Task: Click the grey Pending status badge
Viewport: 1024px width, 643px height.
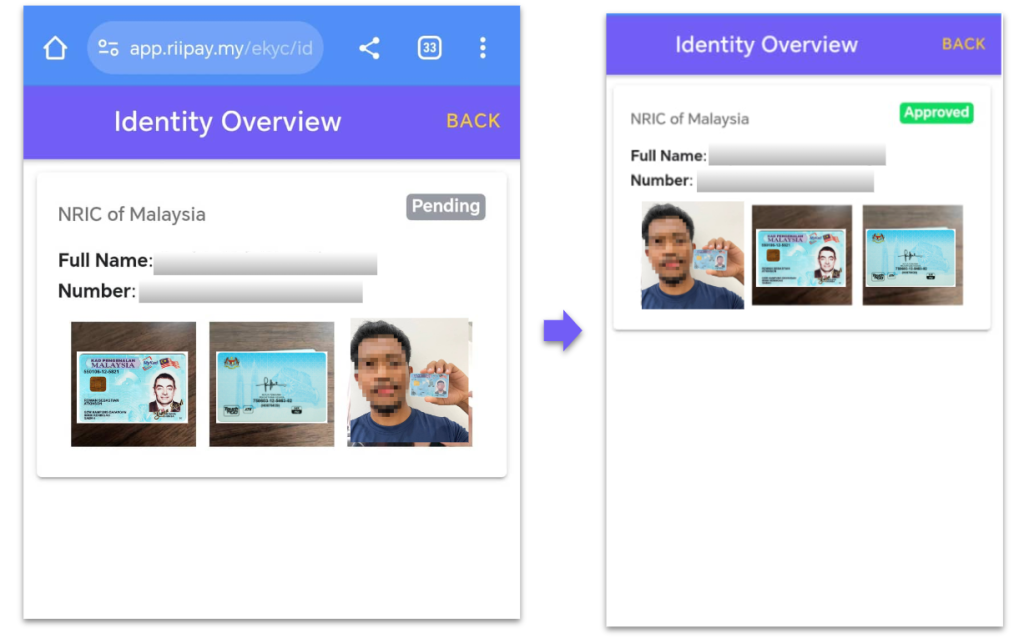Action: pyautogui.click(x=445, y=206)
